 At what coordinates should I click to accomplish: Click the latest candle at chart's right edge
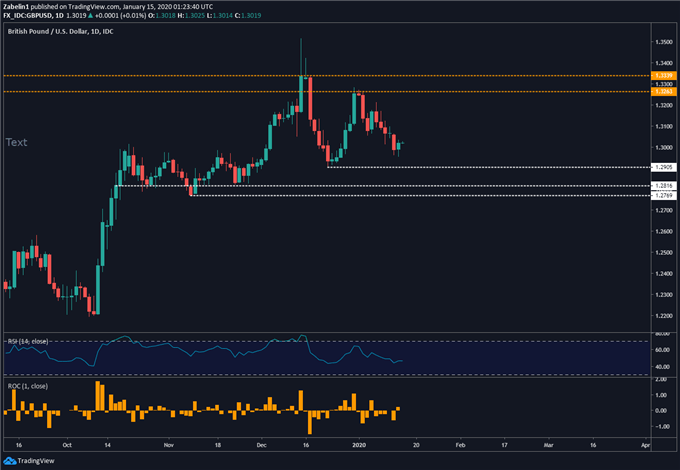403,143
